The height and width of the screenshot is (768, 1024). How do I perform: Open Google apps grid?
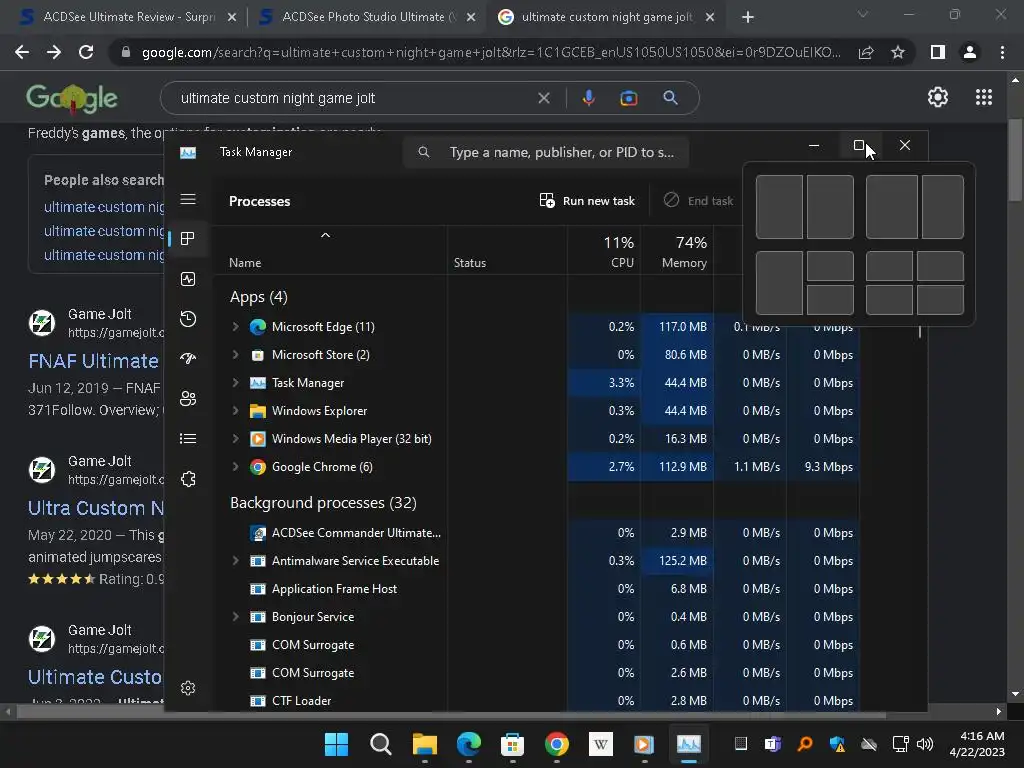984,97
